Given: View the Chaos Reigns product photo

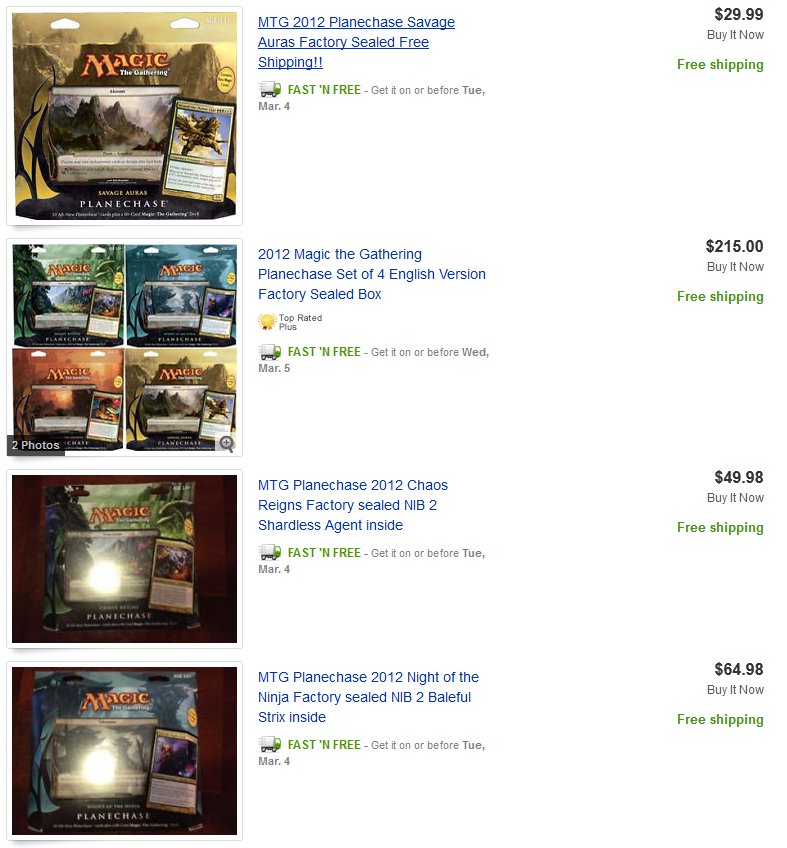Looking at the screenshot, I should (124, 559).
